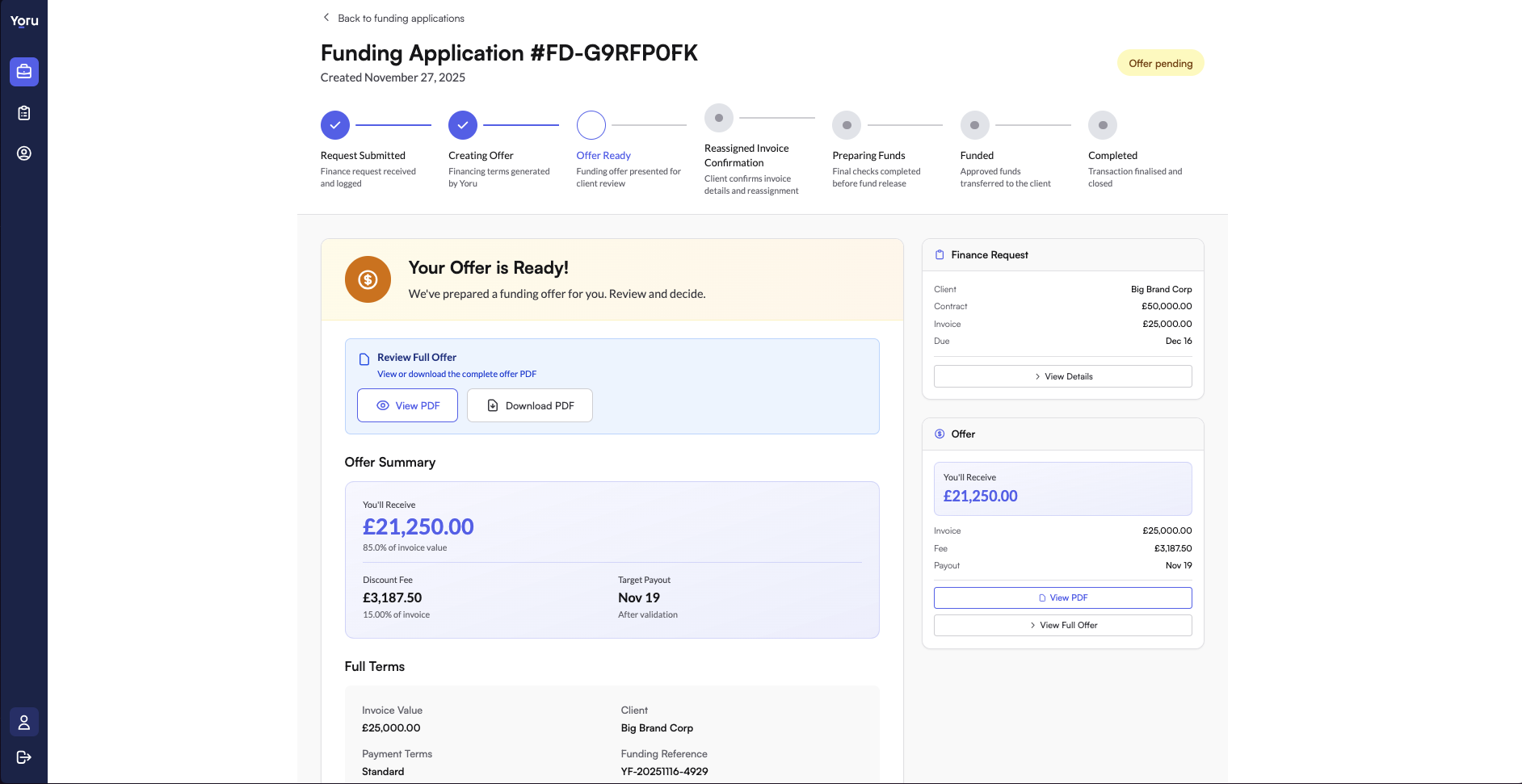Select the briefcase funding icon in sidebar
The width and height of the screenshot is (1522, 784).
pyautogui.click(x=23, y=72)
